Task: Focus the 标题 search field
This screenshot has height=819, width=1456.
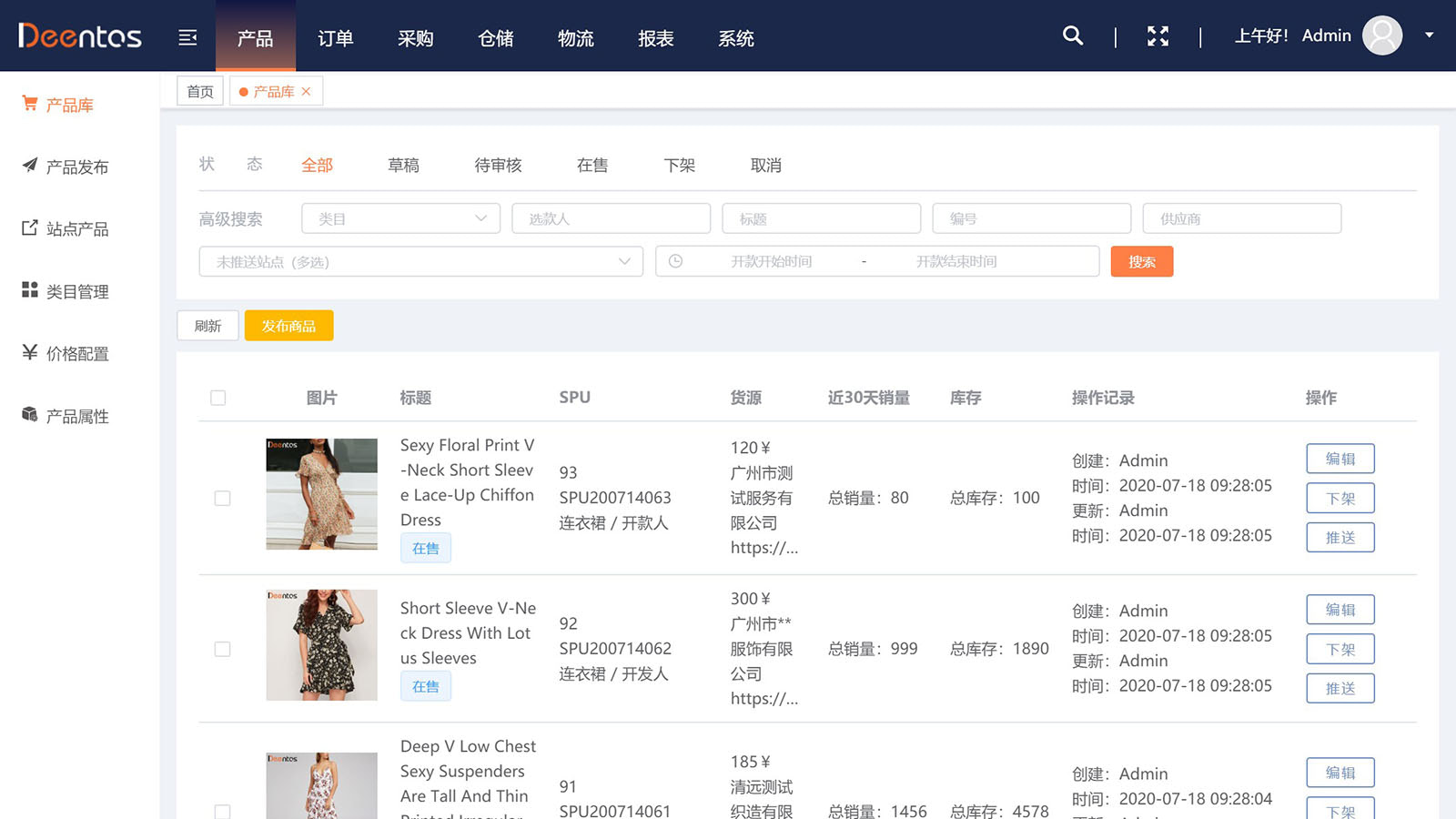Action: click(x=822, y=218)
